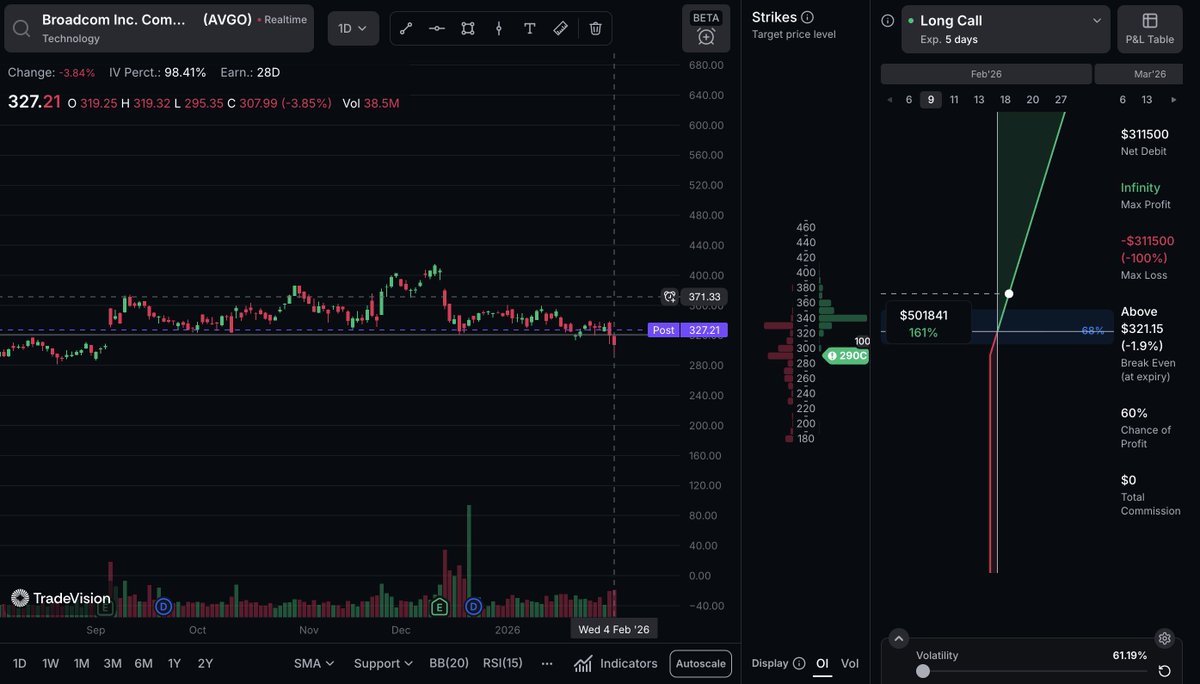Switch the strikes display to OI
Screen dimensions: 1200x684
point(822,663)
